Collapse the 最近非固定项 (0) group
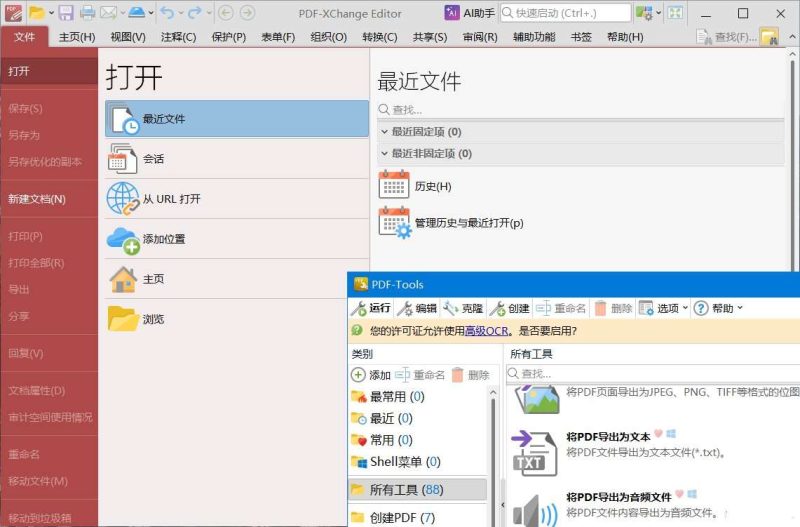The width and height of the screenshot is (800, 527). (x=385, y=153)
